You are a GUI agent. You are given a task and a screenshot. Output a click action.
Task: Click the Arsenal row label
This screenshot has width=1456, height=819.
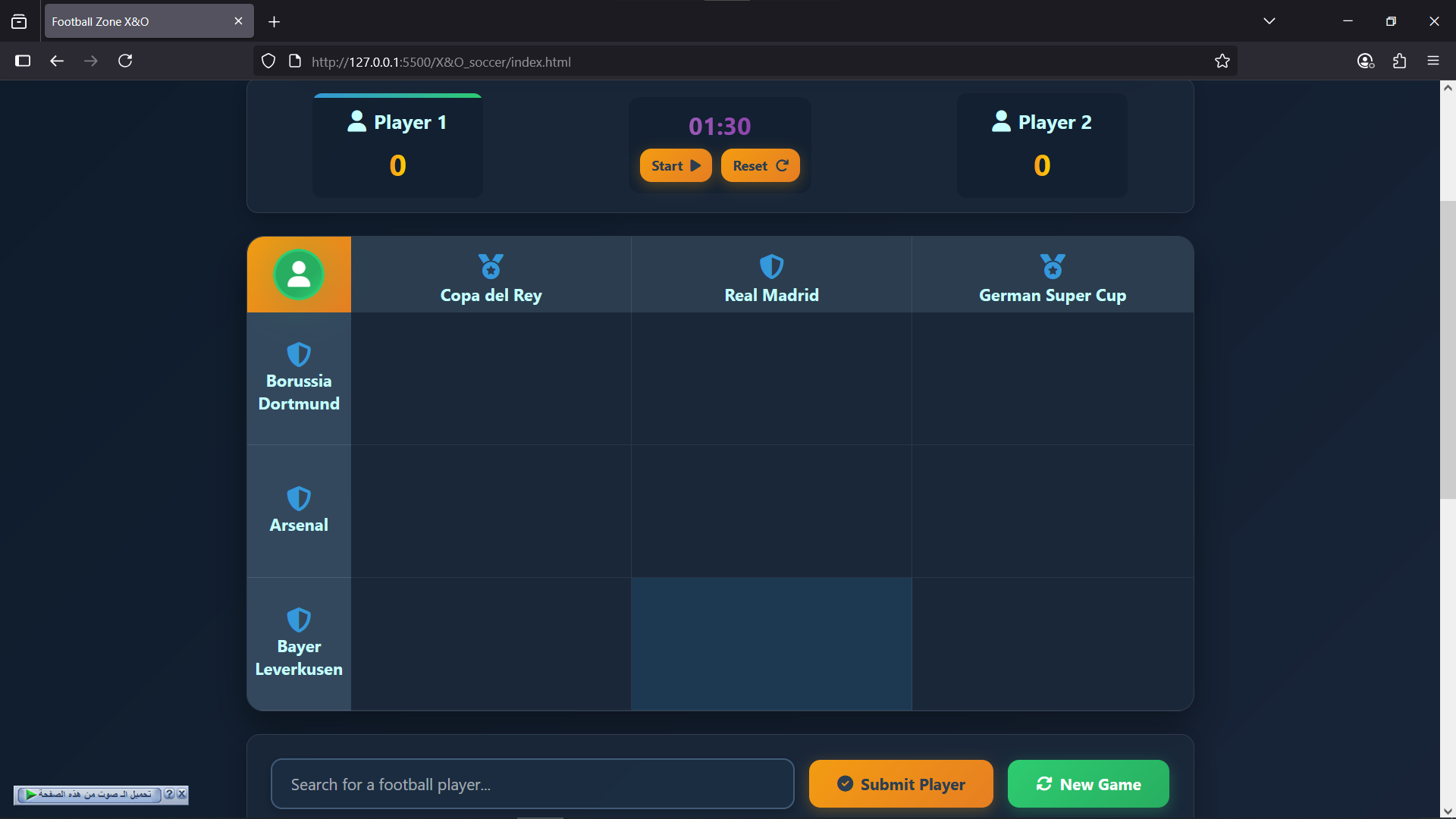pyautogui.click(x=299, y=525)
